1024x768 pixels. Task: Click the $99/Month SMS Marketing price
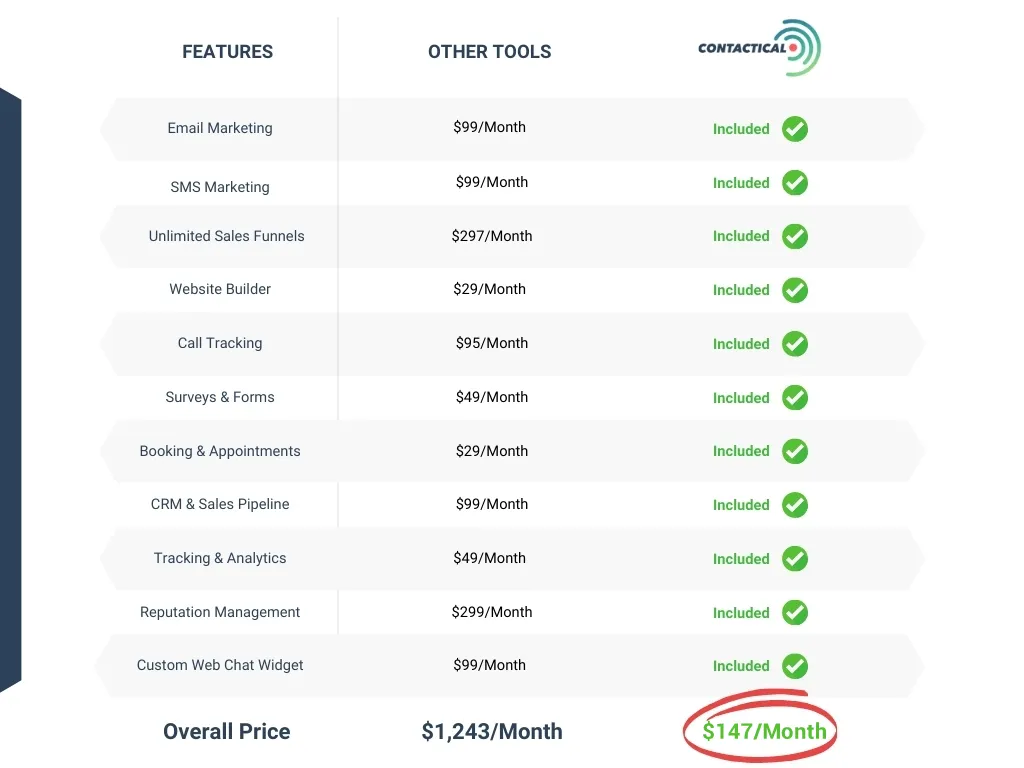point(492,182)
